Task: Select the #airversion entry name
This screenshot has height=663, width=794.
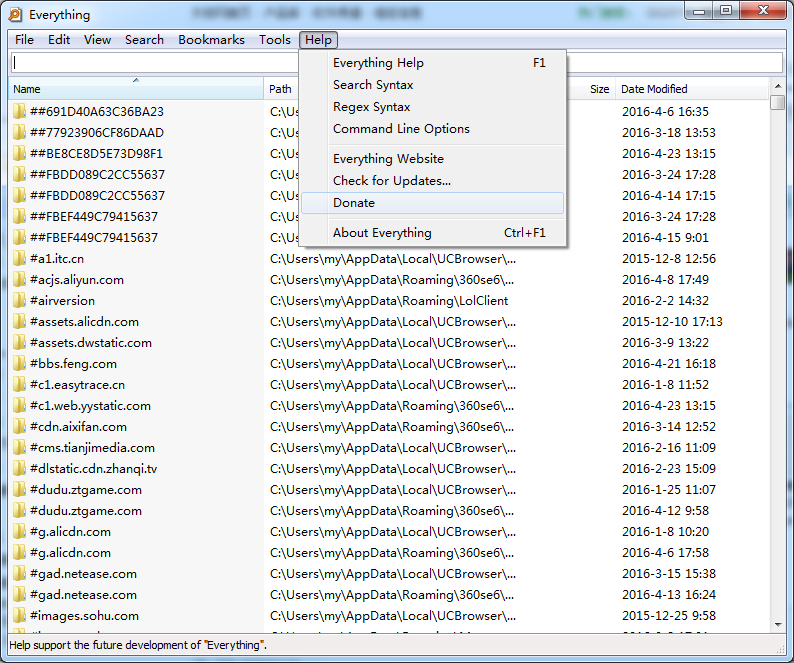Action: tap(62, 301)
